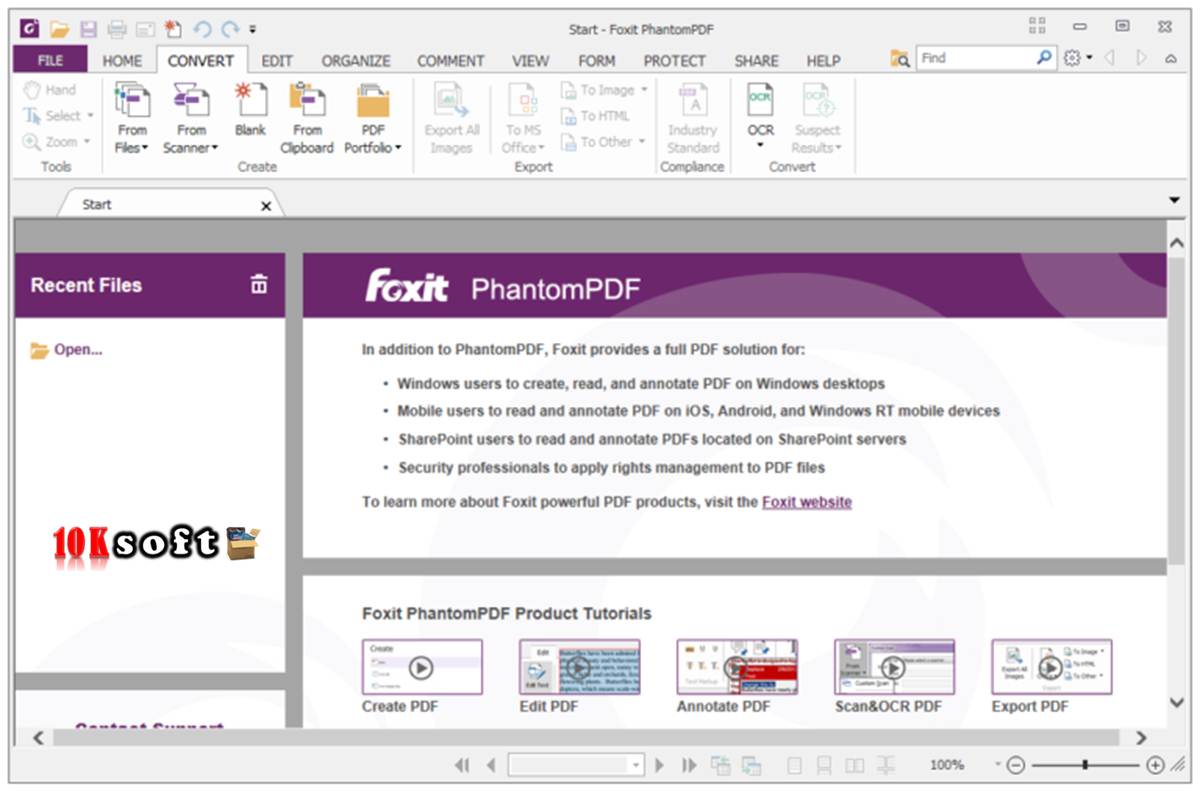Click the print icon in quick access toolbar
Image resolution: width=1200 pixels, height=793 pixels.
117,29
